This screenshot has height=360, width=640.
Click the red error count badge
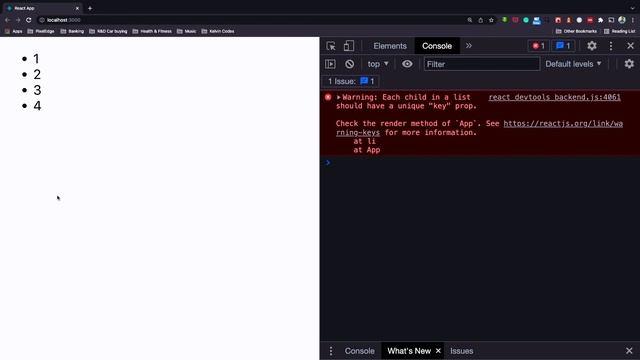tap(538, 46)
